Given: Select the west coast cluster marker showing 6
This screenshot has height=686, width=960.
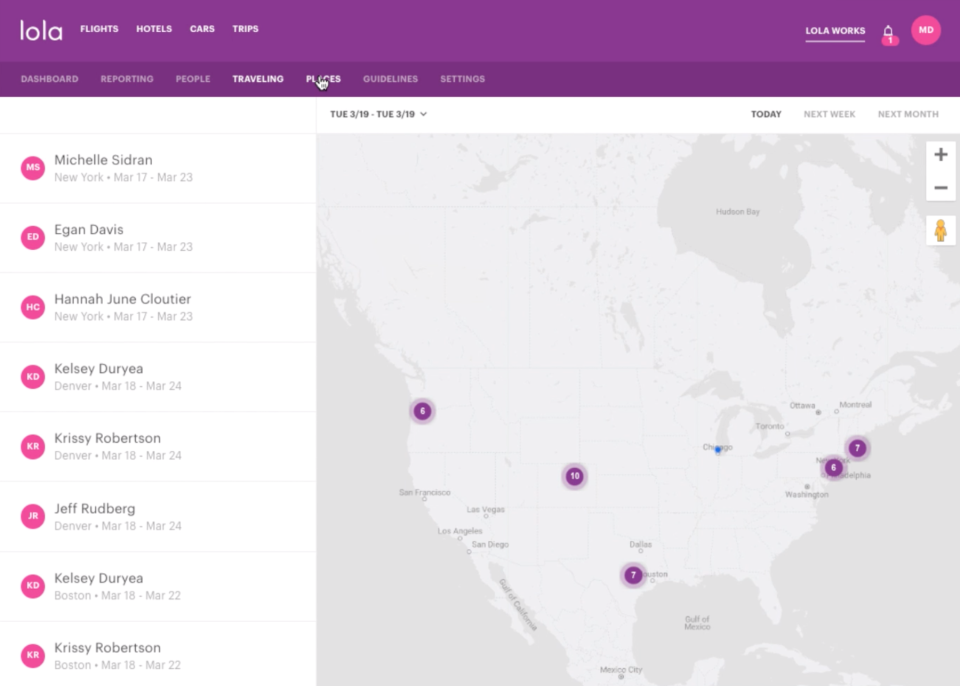Looking at the screenshot, I should (x=422, y=411).
